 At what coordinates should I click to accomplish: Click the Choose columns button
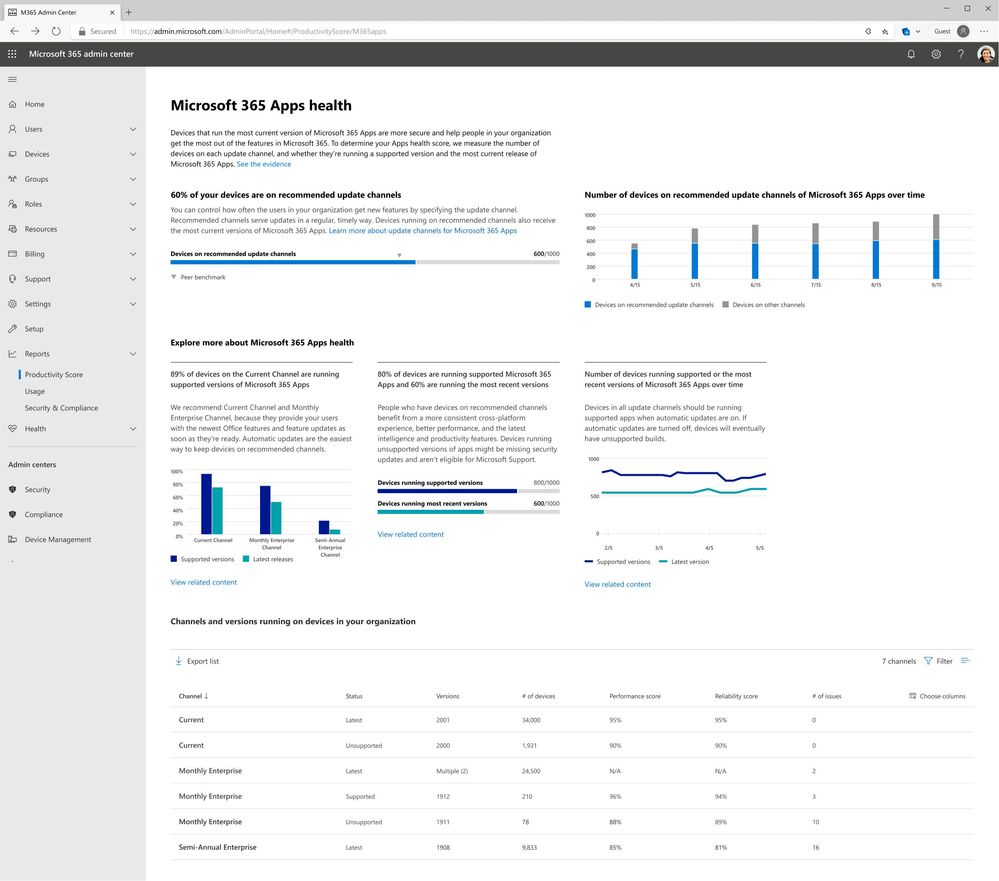pos(937,696)
